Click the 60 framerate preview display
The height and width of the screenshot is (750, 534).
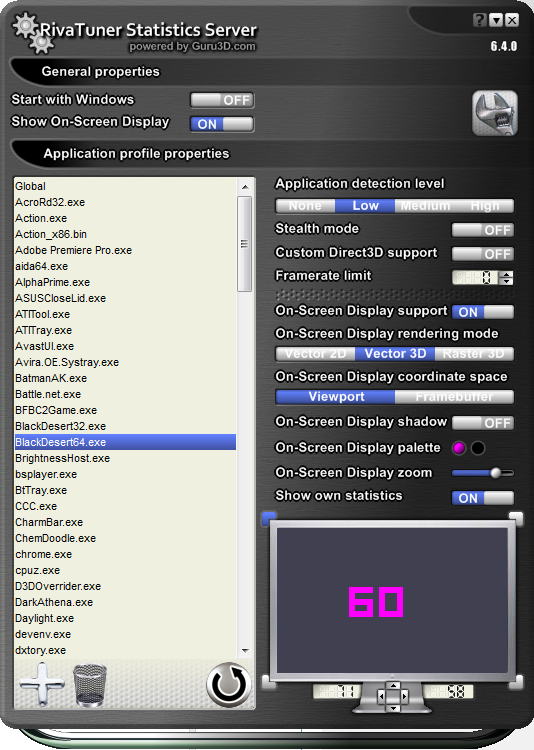[x=376, y=602]
